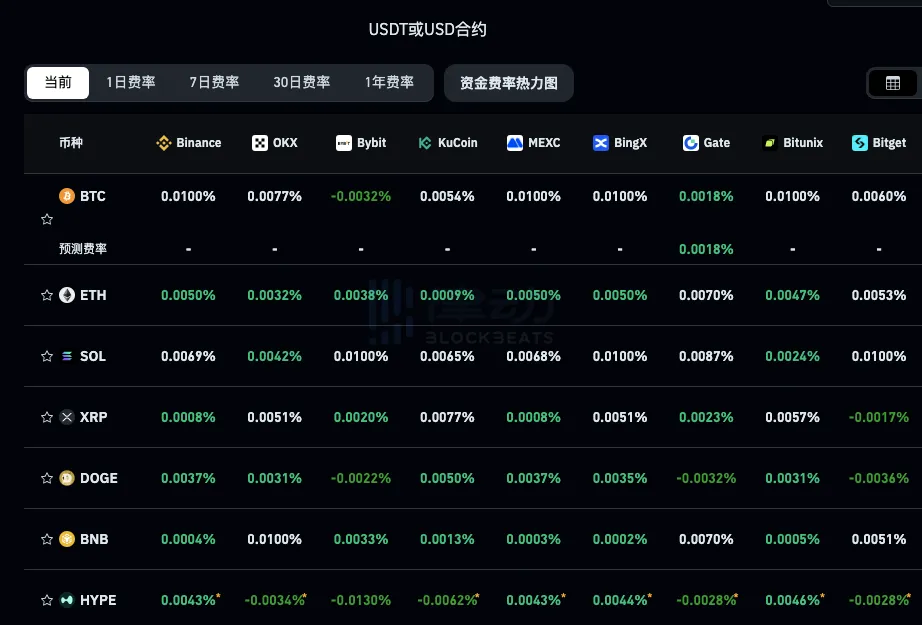This screenshot has height=625, width=922.
Task: Click DOGE Gate rate -0.0032%
Action: [706, 479]
